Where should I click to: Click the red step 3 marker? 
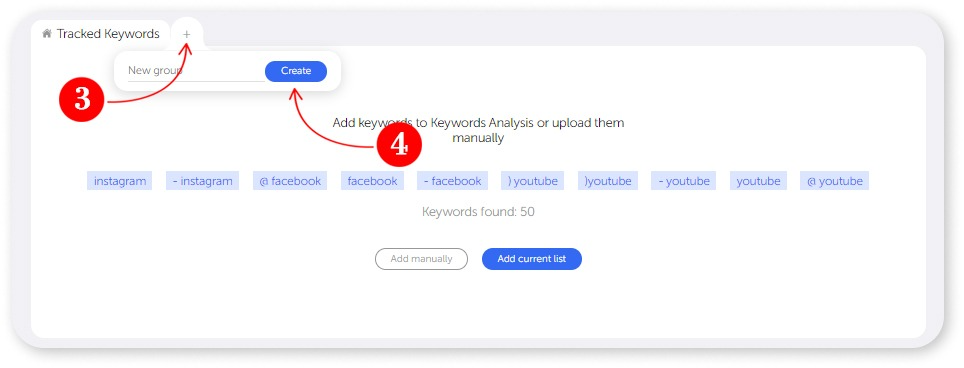tap(82, 100)
